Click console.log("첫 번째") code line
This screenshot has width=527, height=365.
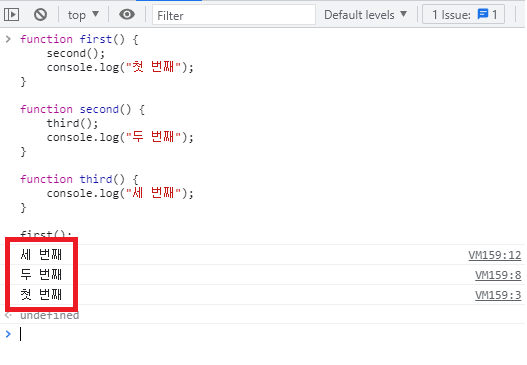pyautogui.click(x=120, y=67)
